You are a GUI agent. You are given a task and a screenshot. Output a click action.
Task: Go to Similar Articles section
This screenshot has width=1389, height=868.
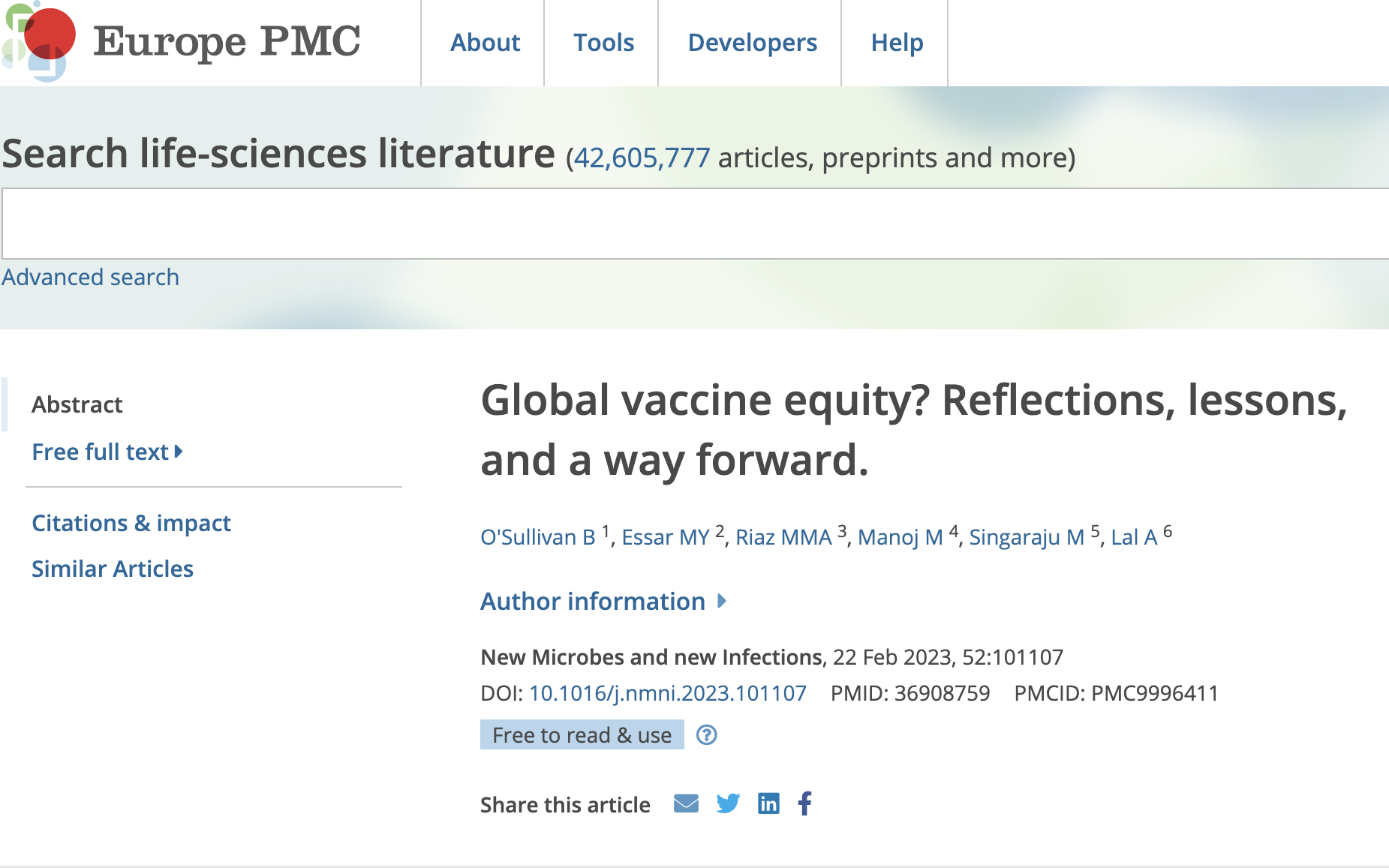(x=113, y=569)
